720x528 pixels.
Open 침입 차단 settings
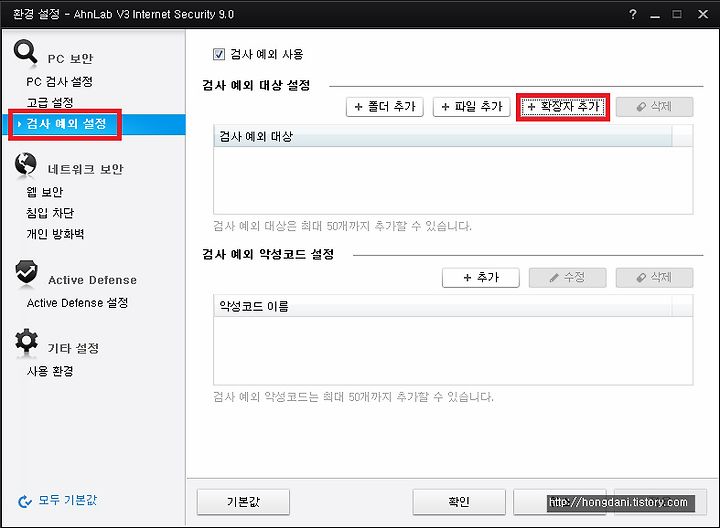pos(50,213)
